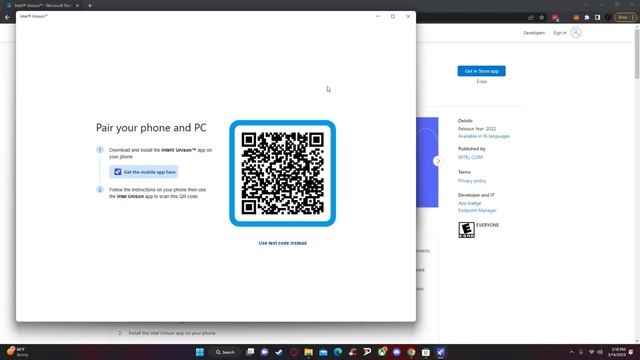The width and height of the screenshot is (640, 360).
Task: Open the Intel Unison taskbar icon
Action: (x=440, y=352)
